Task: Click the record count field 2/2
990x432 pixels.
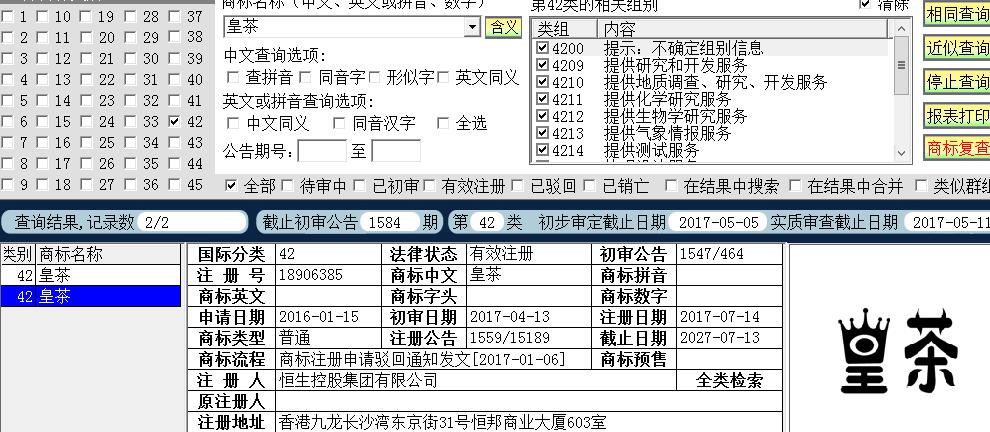Action: pyautogui.click(x=191, y=222)
